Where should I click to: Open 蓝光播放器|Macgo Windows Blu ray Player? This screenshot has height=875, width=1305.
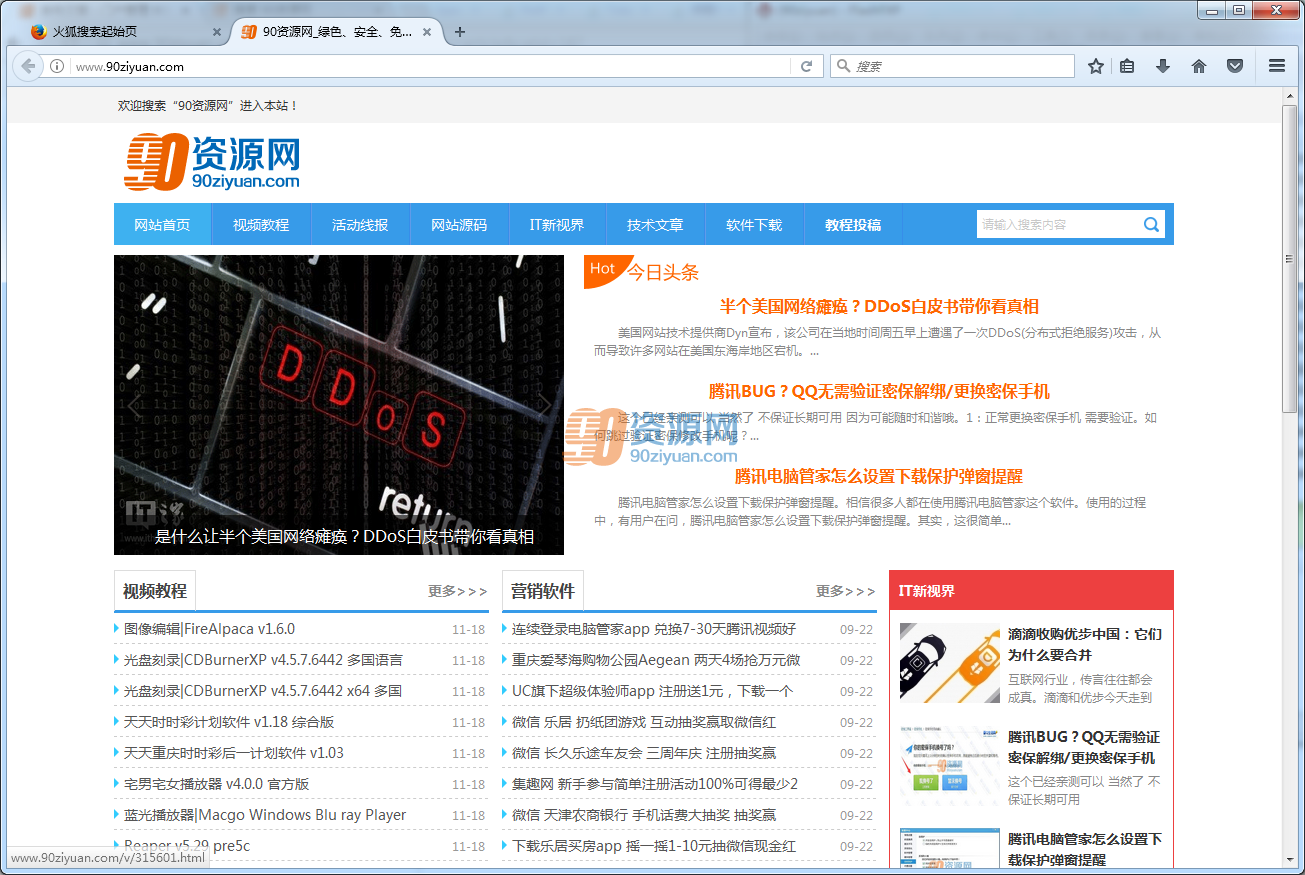coord(265,815)
